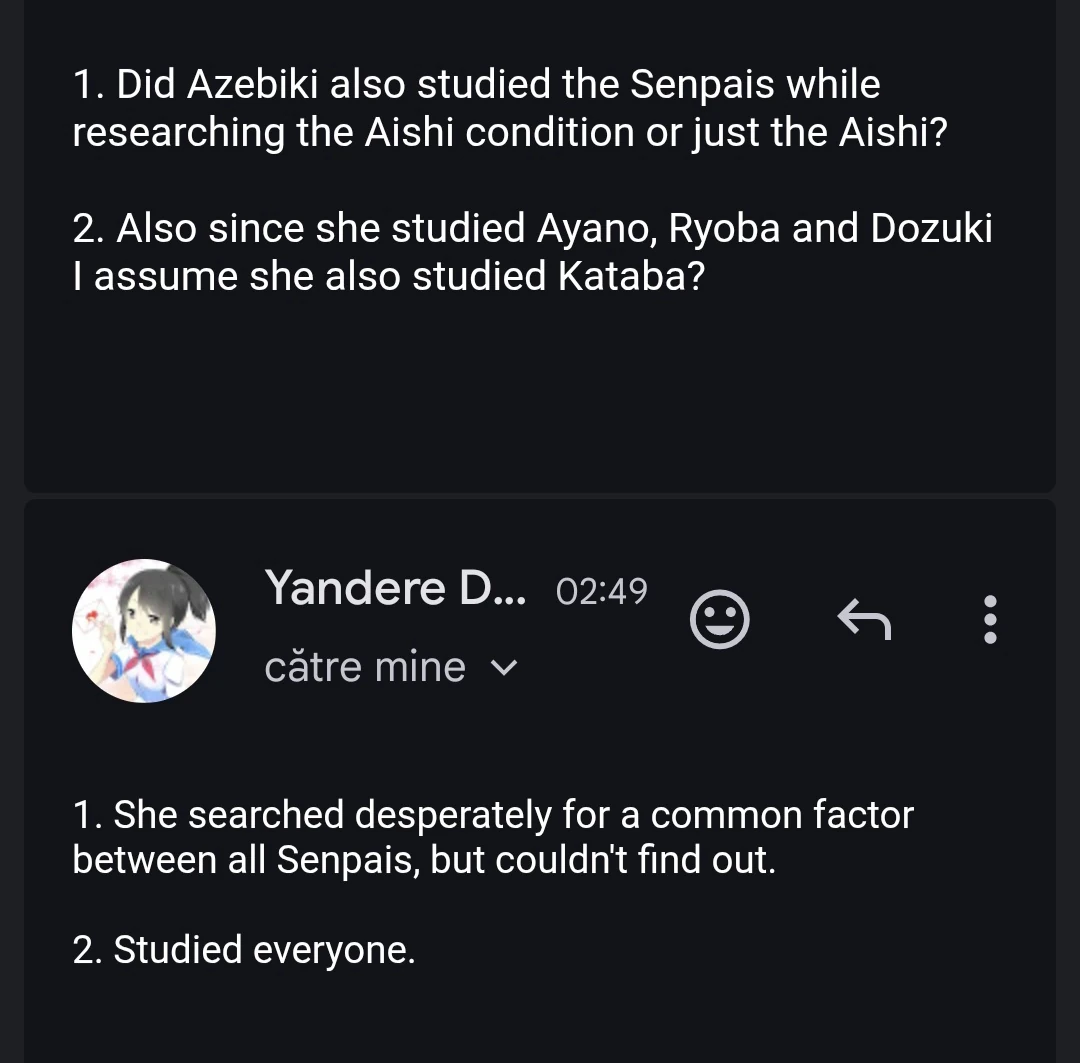Tap the 'către mine' recipient label
This screenshot has height=1063, width=1080.
point(365,668)
